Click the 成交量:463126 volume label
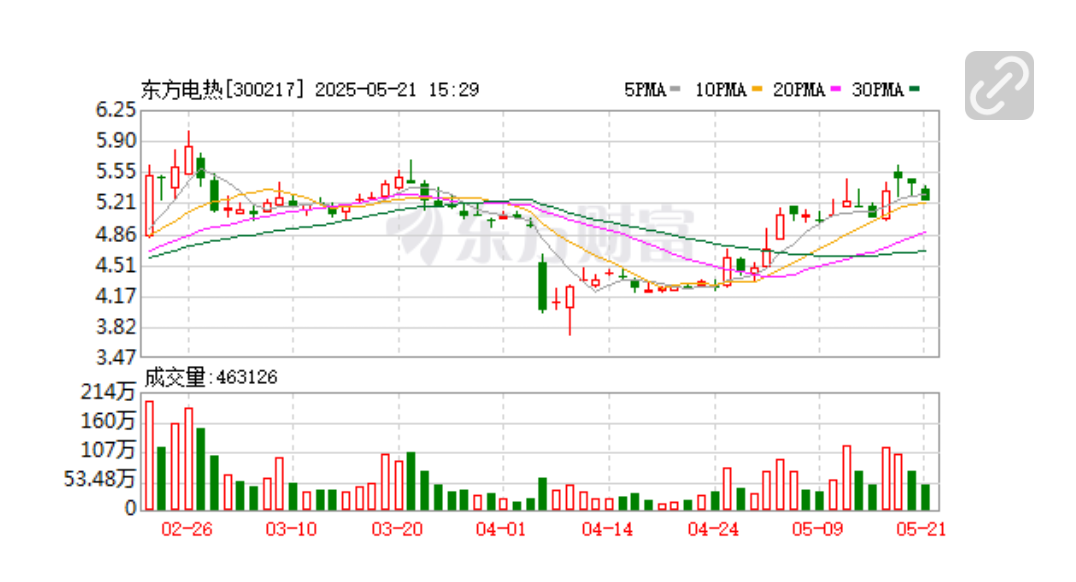Viewport: 1076px width, 582px height. pos(210,377)
